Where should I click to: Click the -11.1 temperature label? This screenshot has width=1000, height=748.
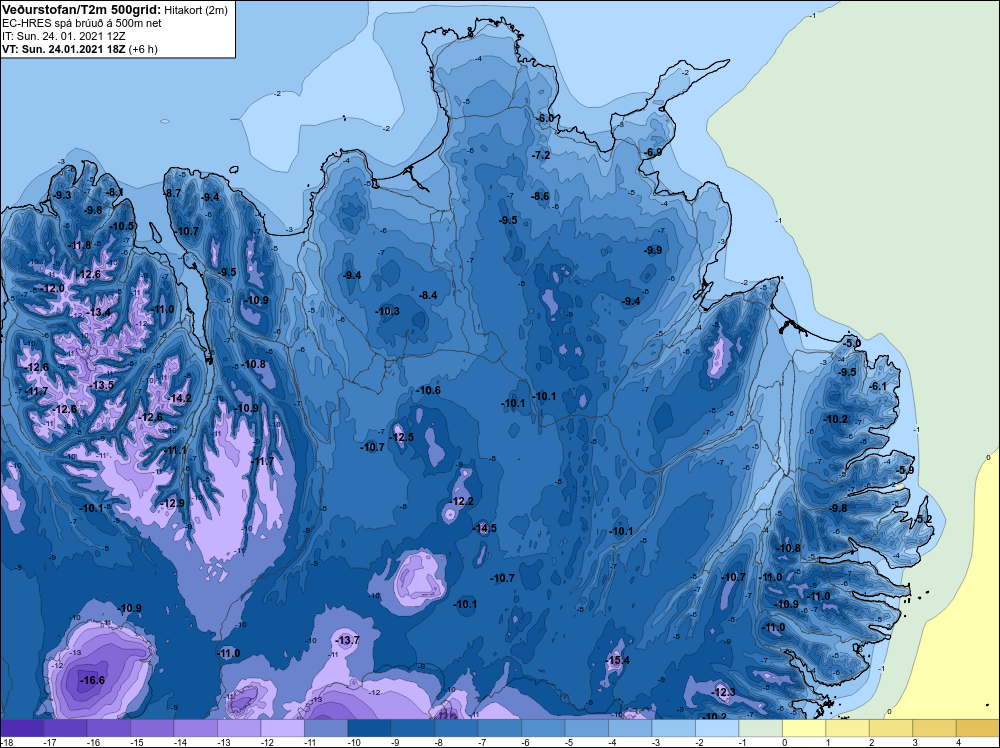[x=175, y=450]
